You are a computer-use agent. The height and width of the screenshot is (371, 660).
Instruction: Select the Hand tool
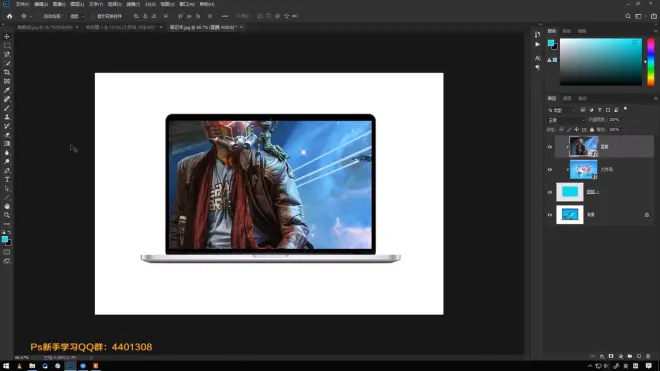pos(7,206)
